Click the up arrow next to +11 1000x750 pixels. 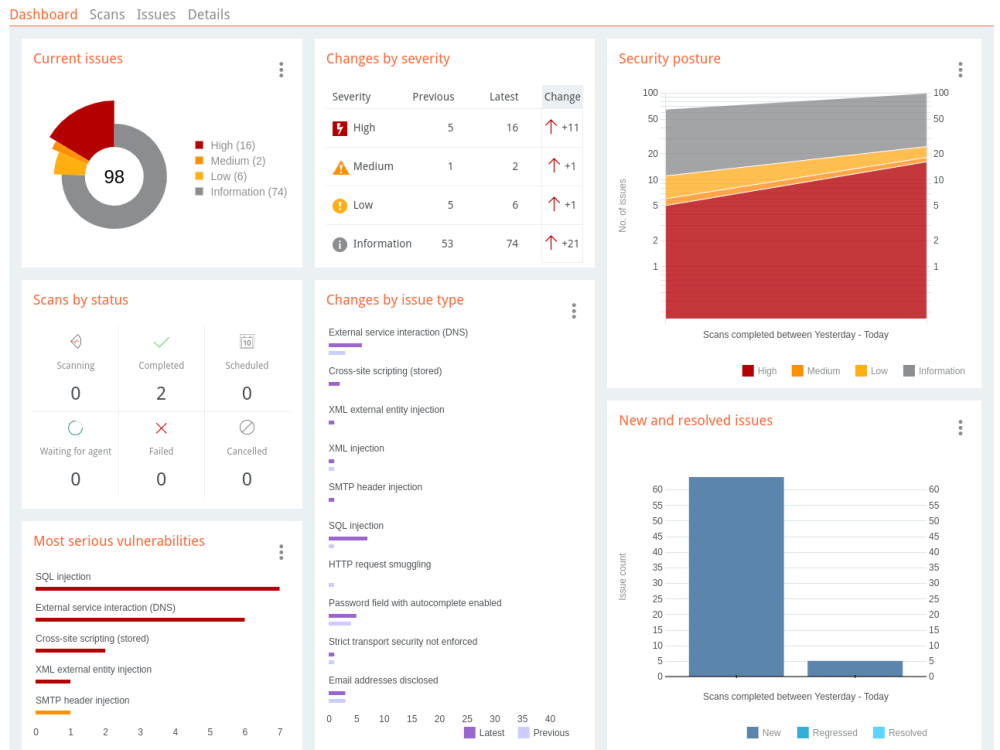click(x=551, y=127)
